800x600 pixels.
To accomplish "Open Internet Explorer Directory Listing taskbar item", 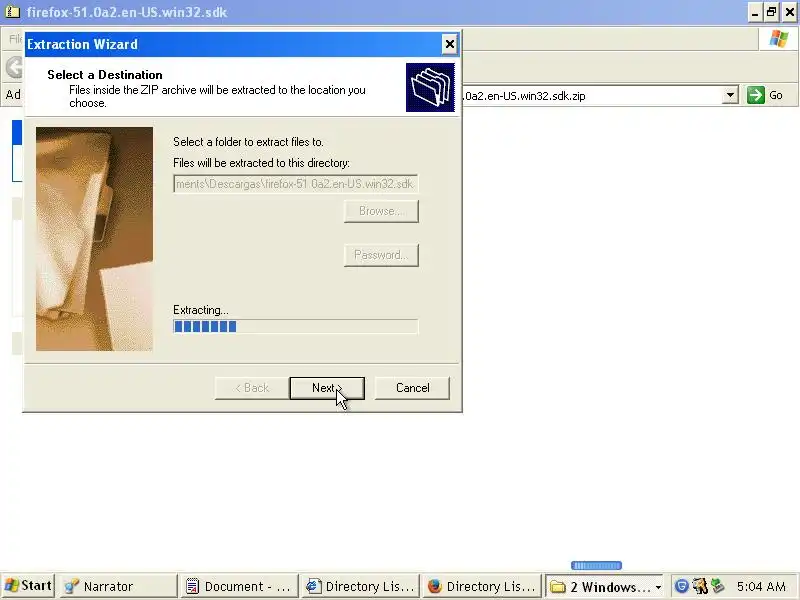I will click(360, 586).
